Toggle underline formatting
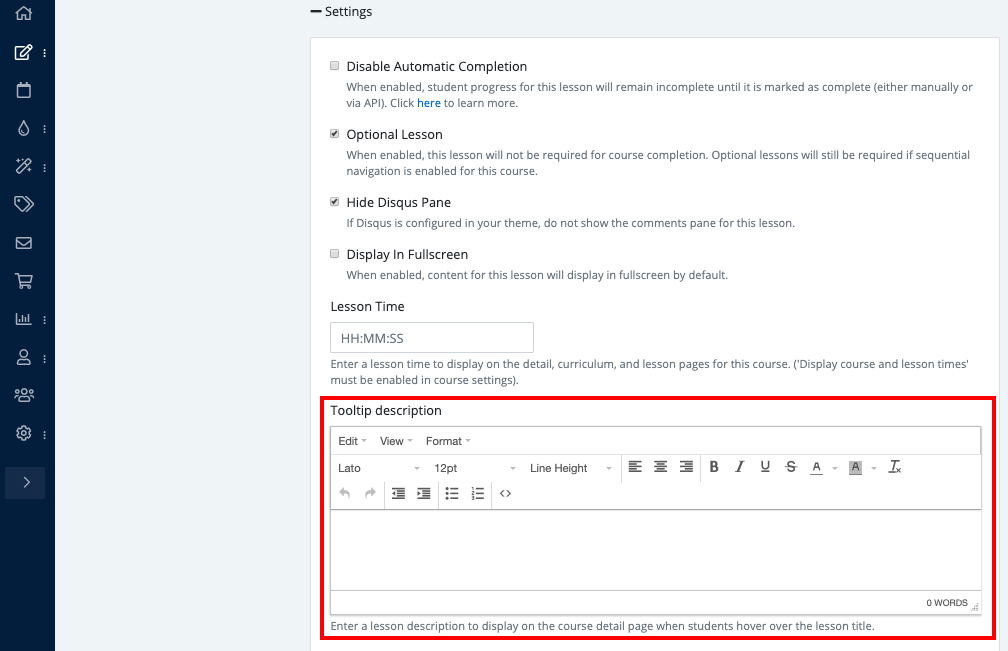Image resolution: width=1008 pixels, height=651 pixels. (x=765, y=467)
